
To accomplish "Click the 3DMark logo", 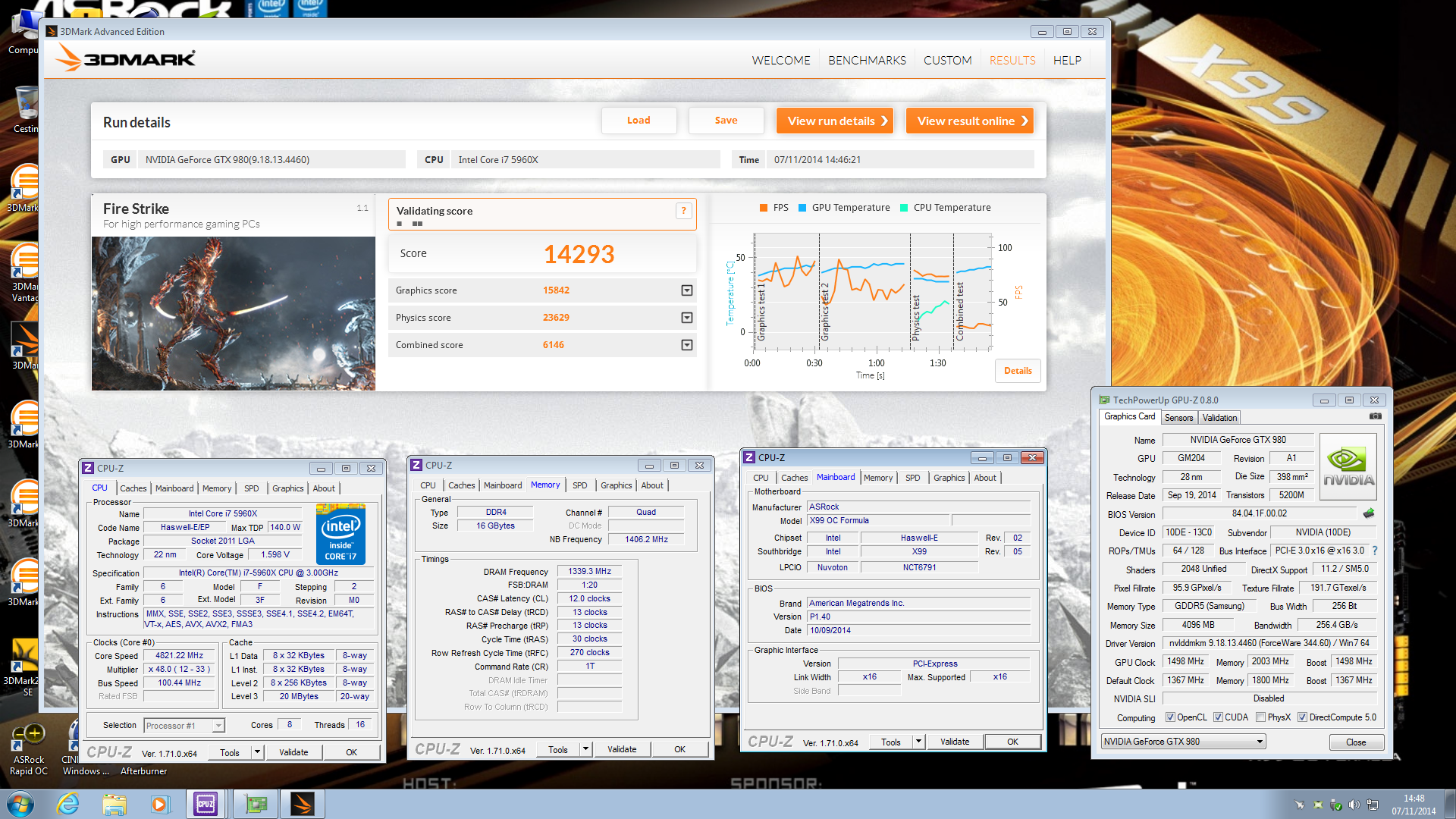I will click(x=126, y=58).
